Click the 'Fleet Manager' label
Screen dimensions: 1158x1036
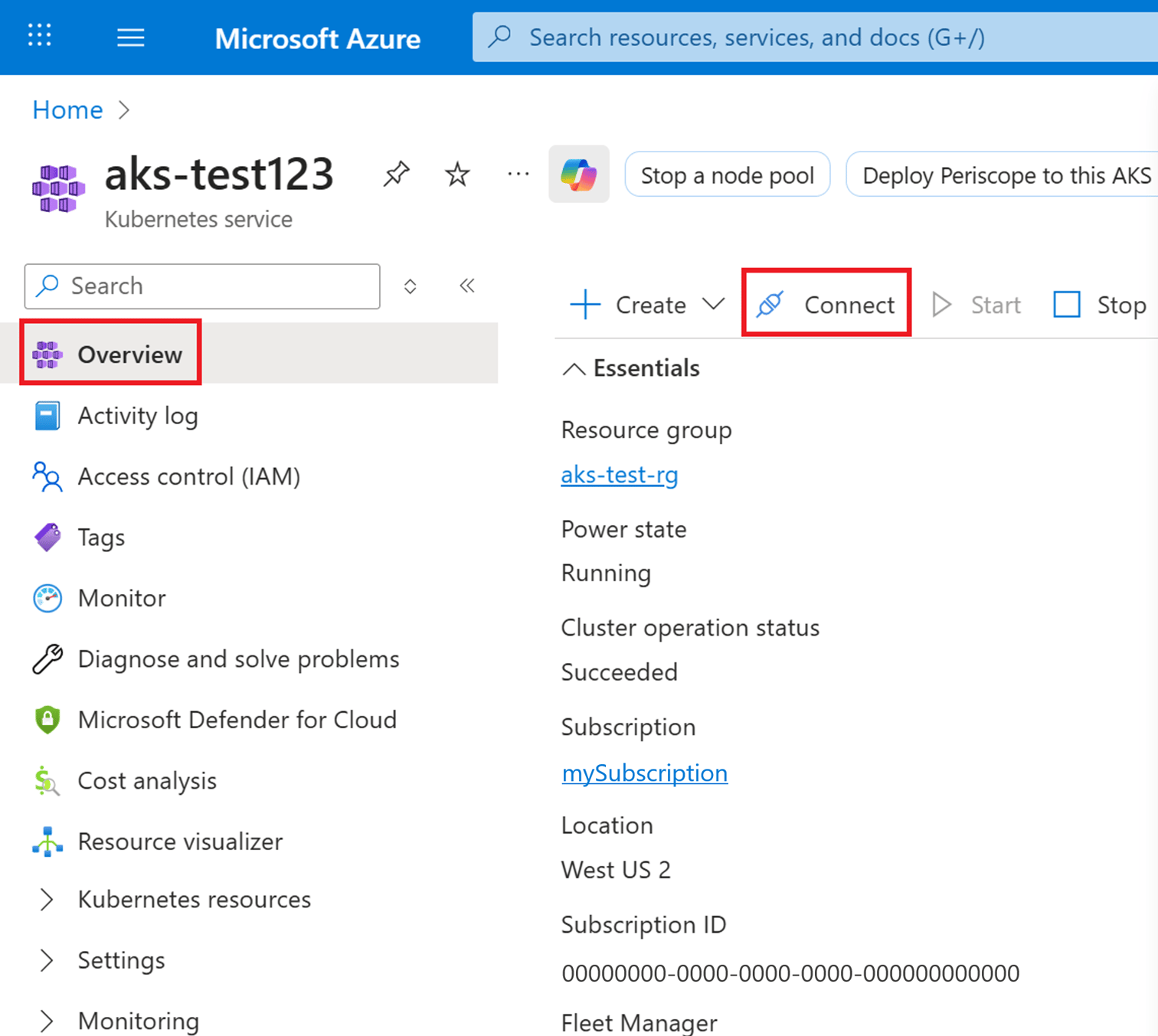click(x=639, y=1023)
